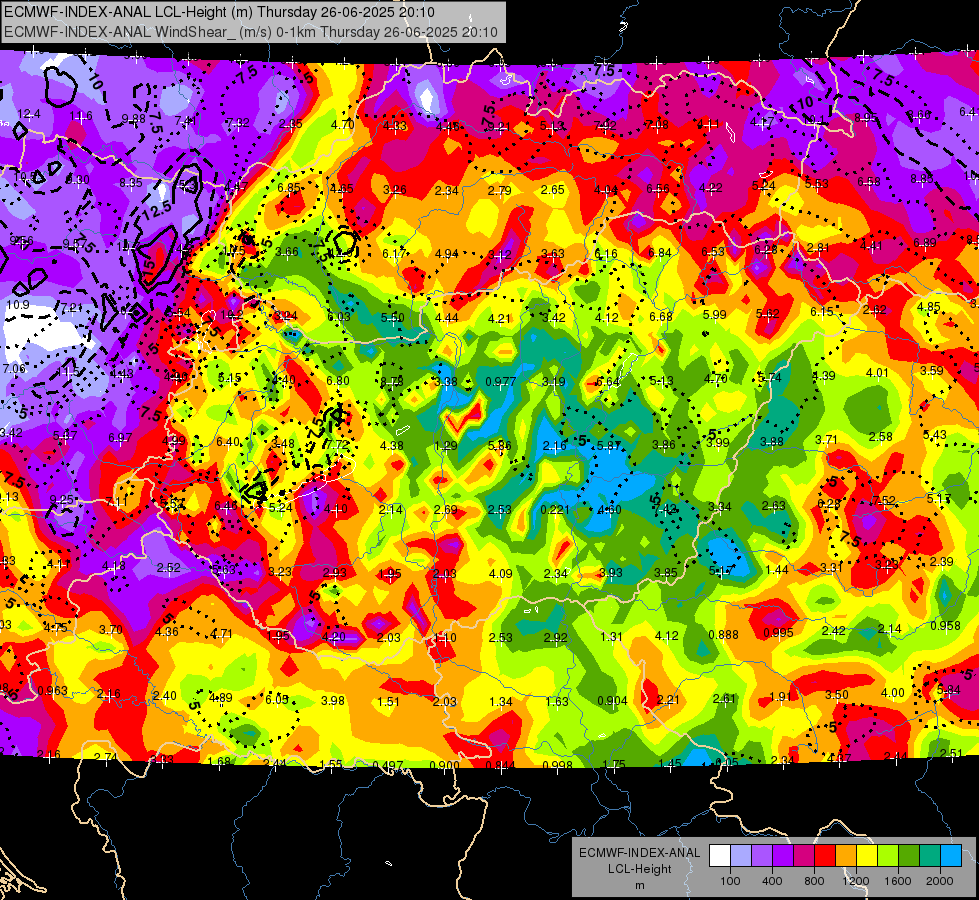Viewport: 979px width, 900px height.
Task: Click the LCL-Height header line at top
Action: (219, 12)
